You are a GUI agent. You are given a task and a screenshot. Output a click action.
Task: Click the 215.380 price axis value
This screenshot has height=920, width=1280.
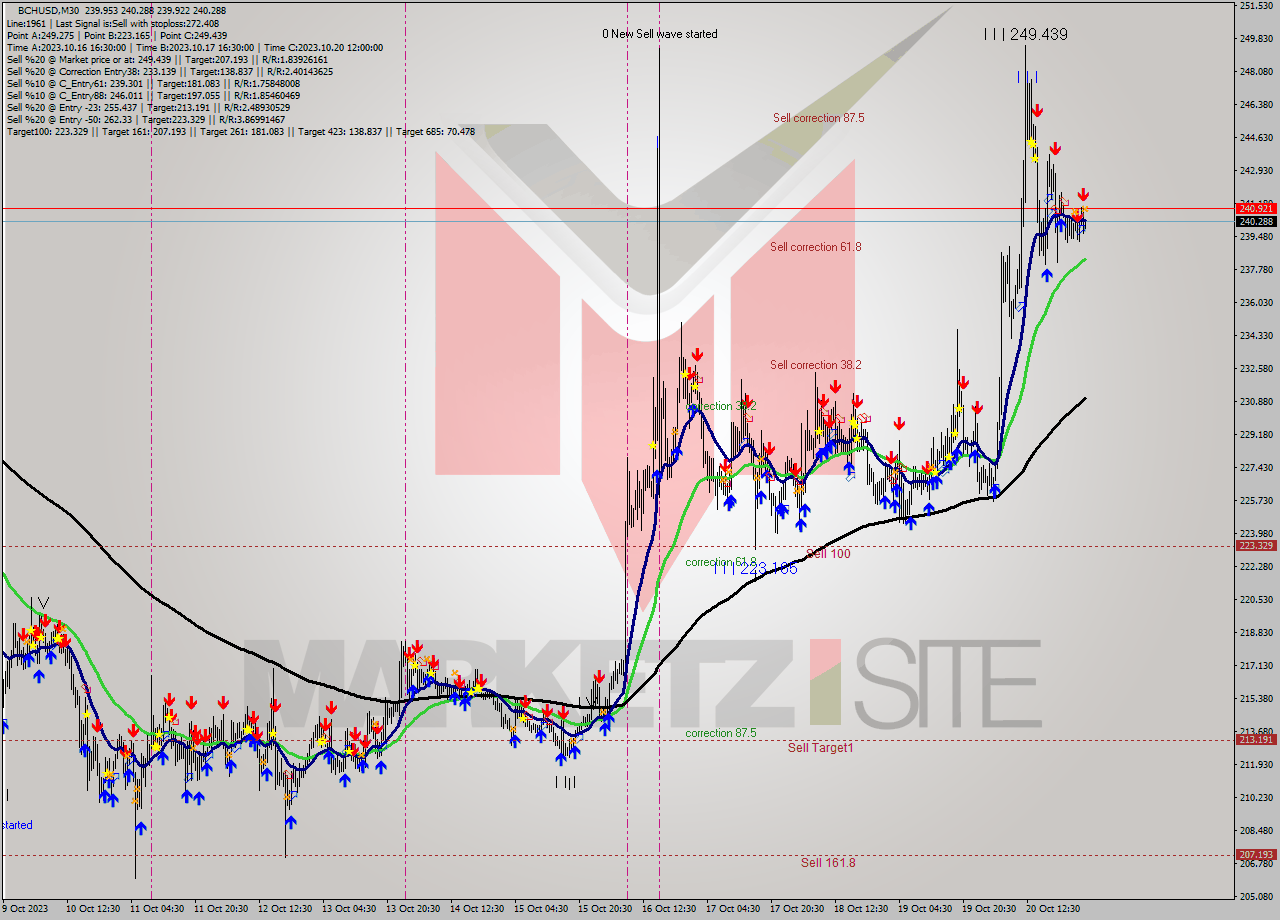[1257, 699]
